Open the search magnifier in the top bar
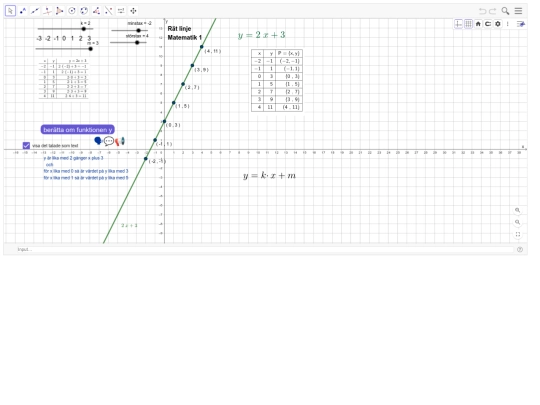The image size is (540, 405). click(x=505, y=11)
